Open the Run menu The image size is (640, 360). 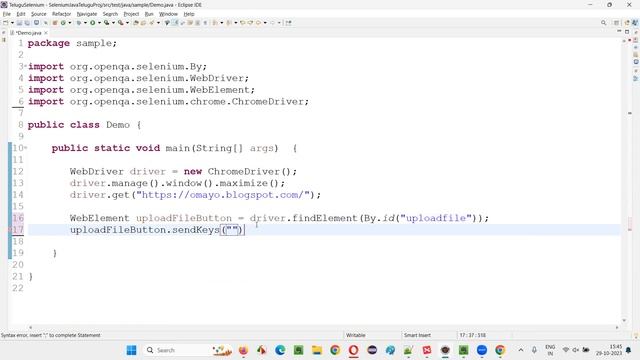click(149, 14)
